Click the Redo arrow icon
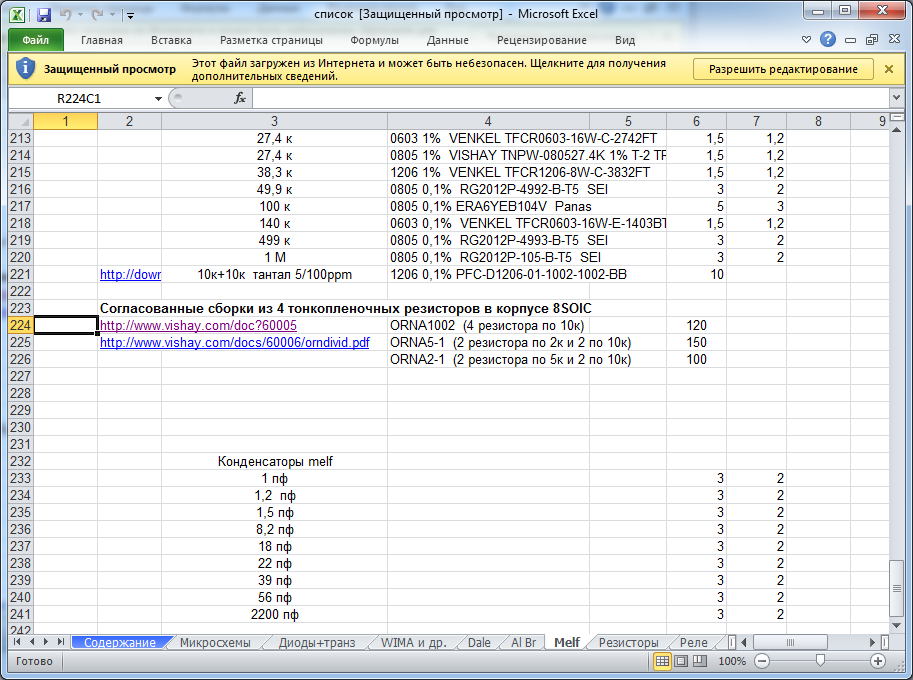This screenshot has width=913, height=680. 97,15
